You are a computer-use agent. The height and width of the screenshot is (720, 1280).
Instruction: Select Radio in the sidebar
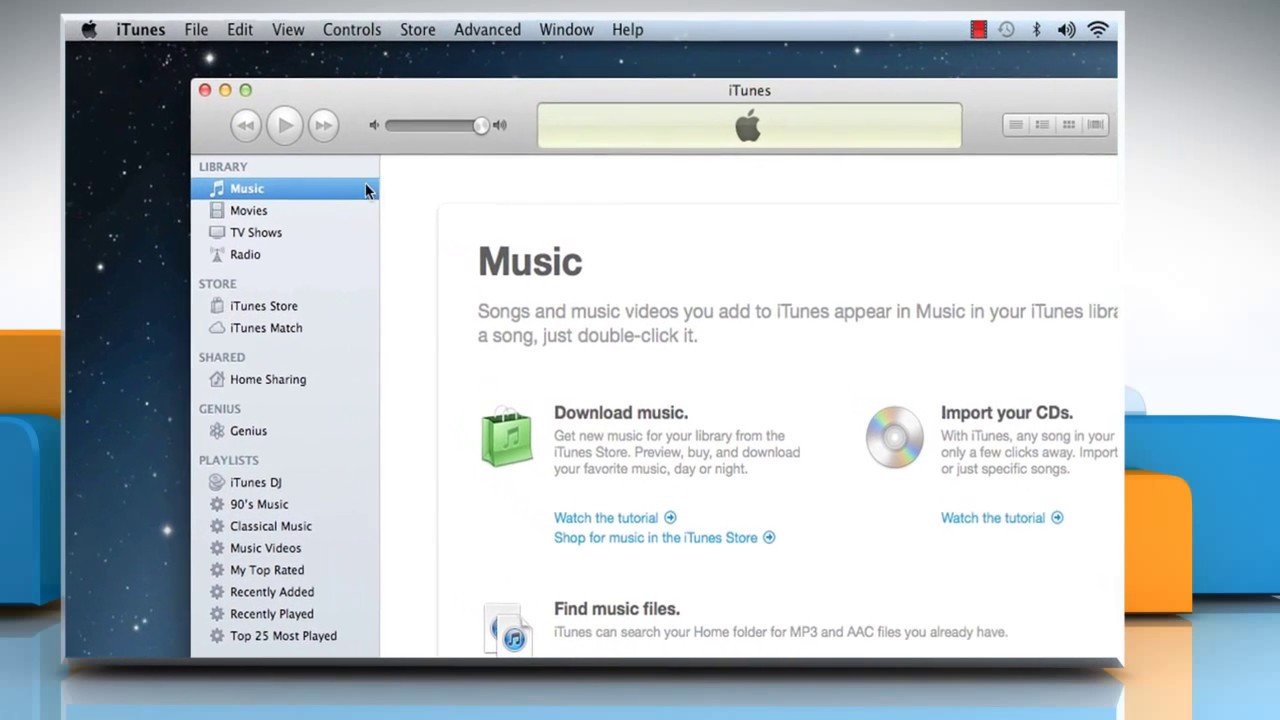[285, 254]
